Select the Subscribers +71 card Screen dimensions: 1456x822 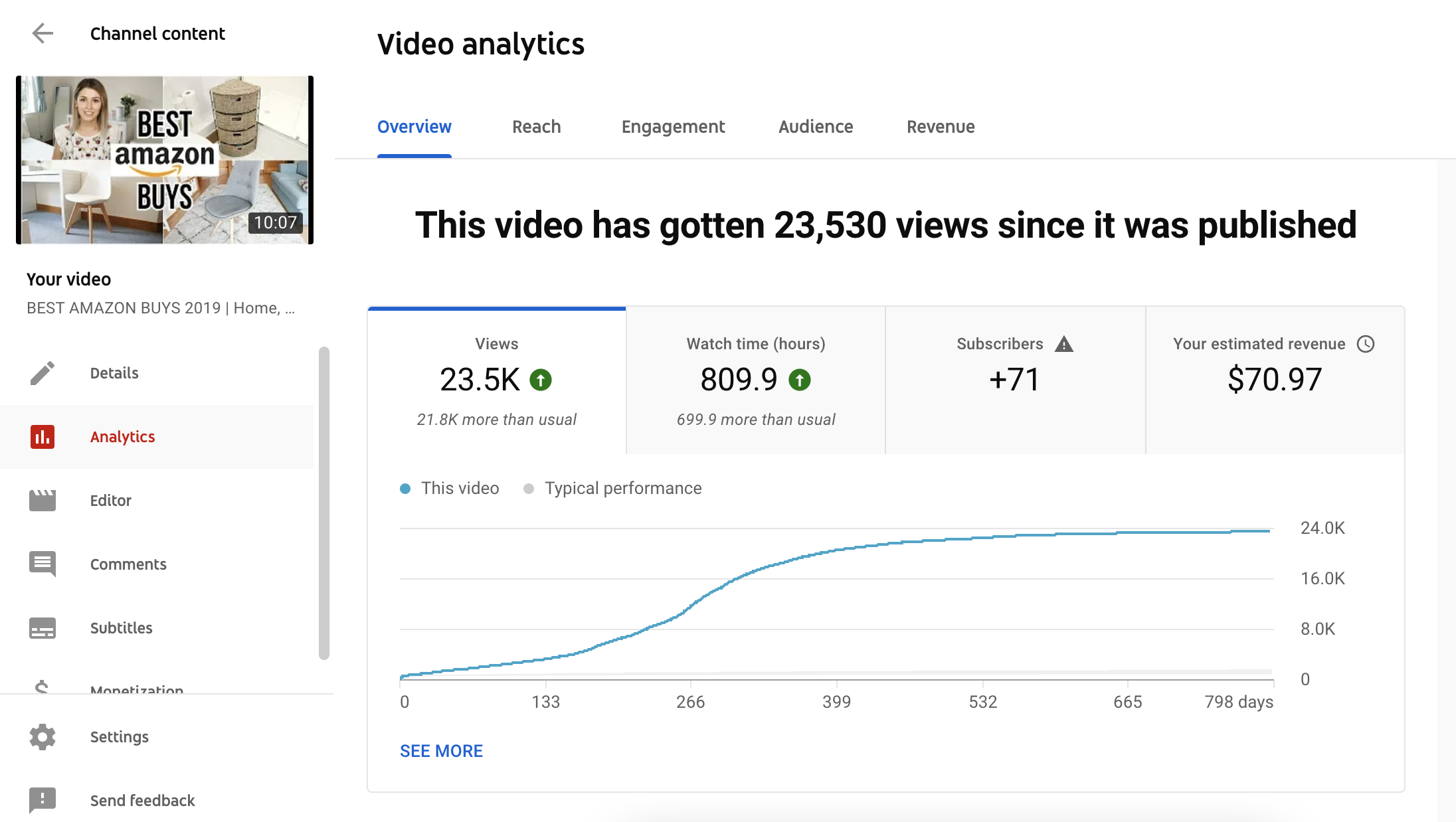click(x=1016, y=381)
